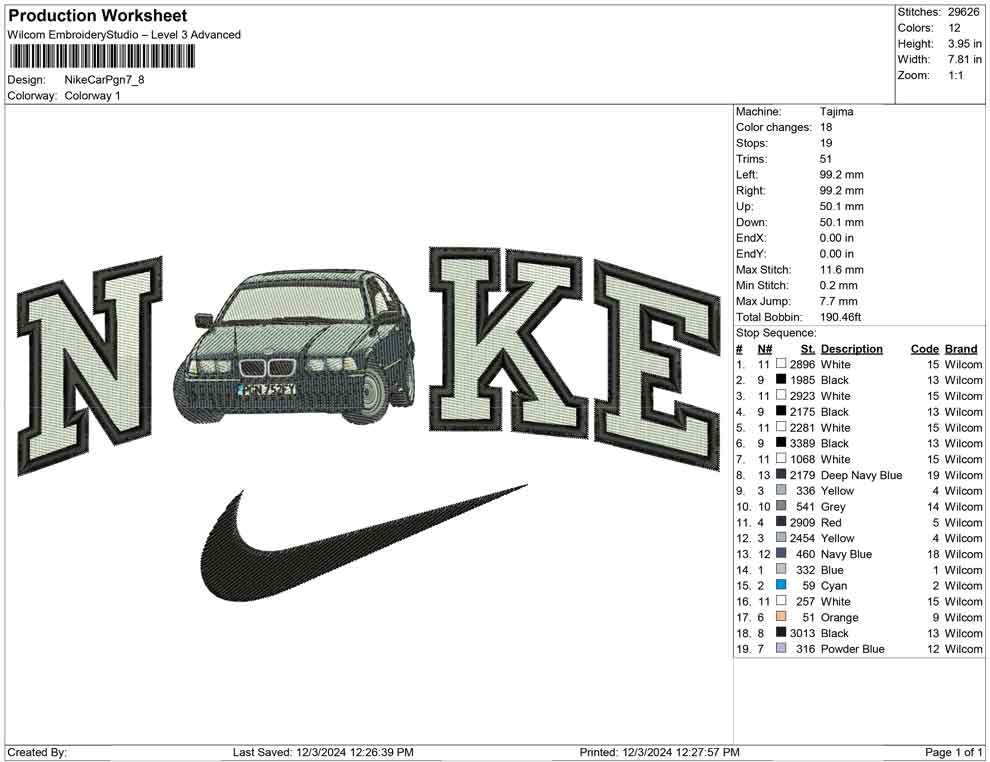Click the swatch in the 257 White row

(781, 600)
